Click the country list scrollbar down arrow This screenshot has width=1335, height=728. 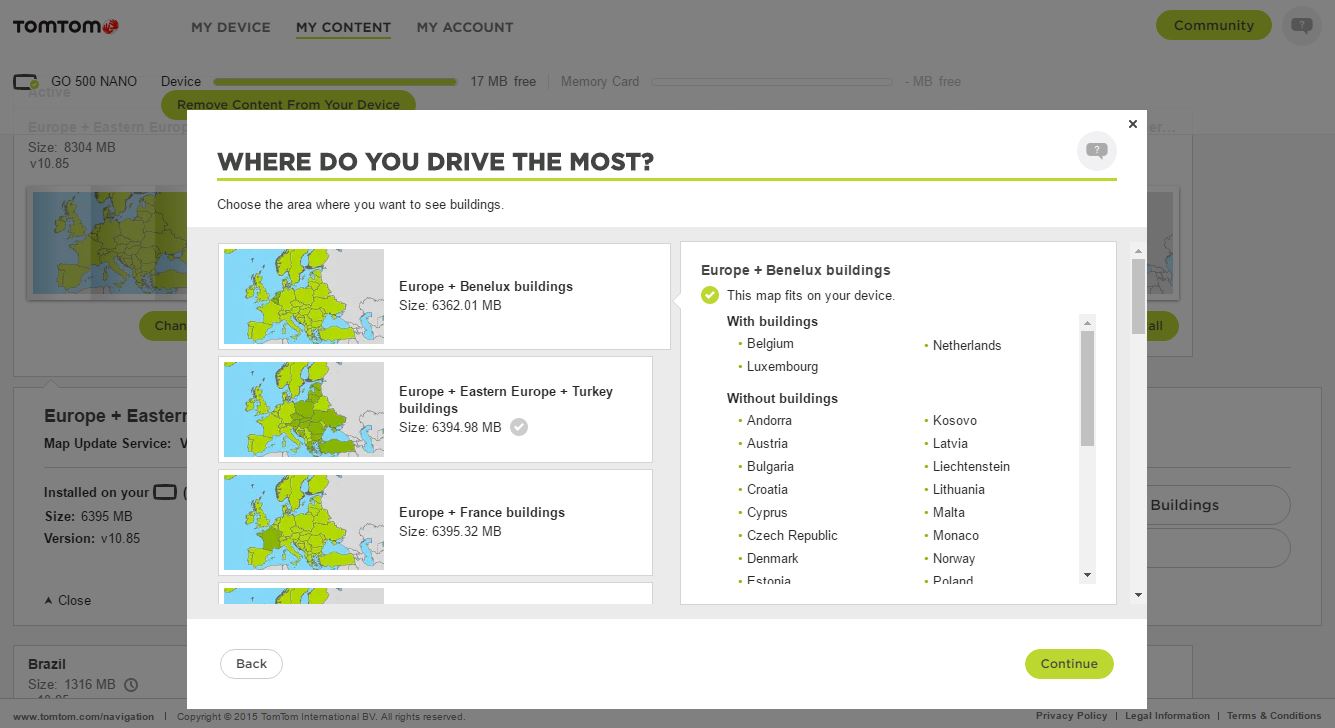click(1087, 575)
